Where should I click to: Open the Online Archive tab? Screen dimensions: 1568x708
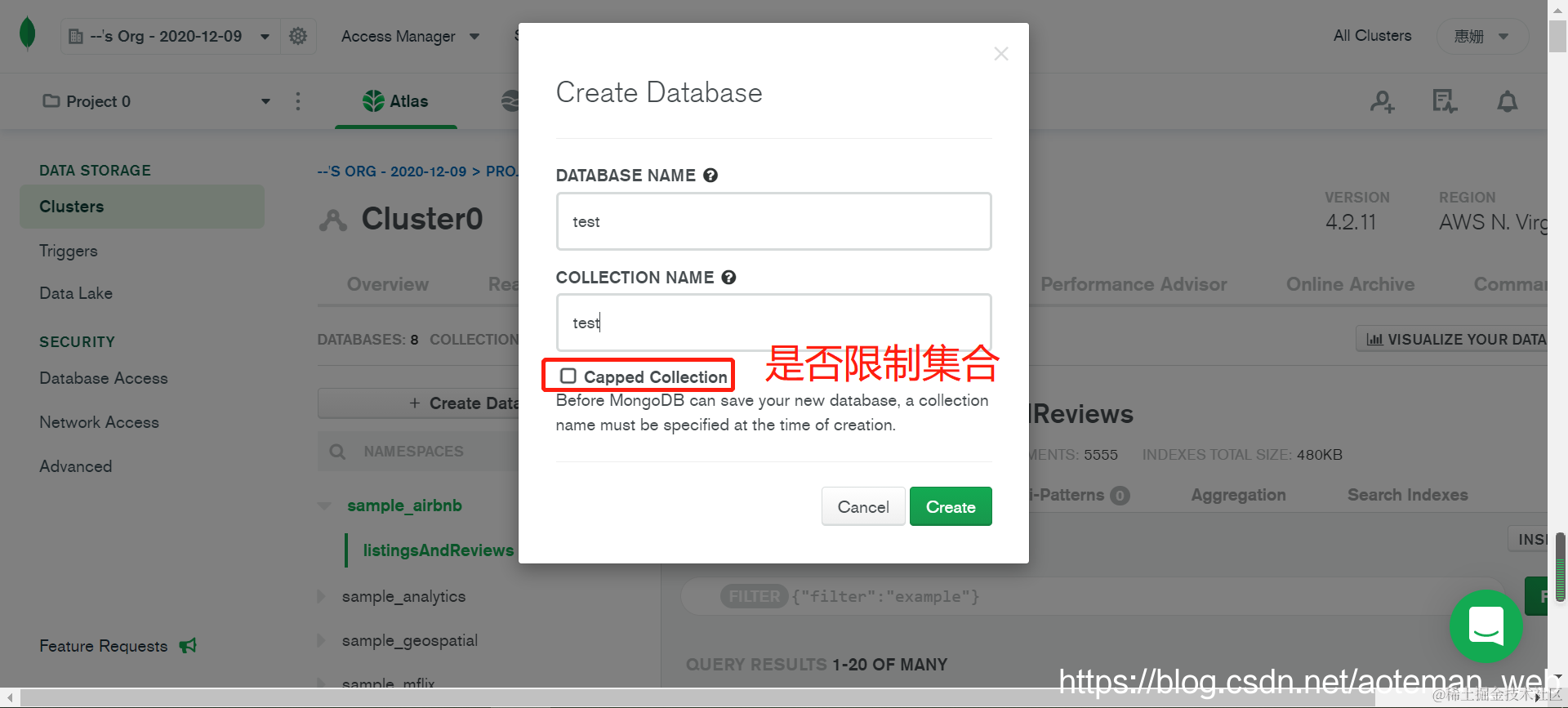[1350, 284]
